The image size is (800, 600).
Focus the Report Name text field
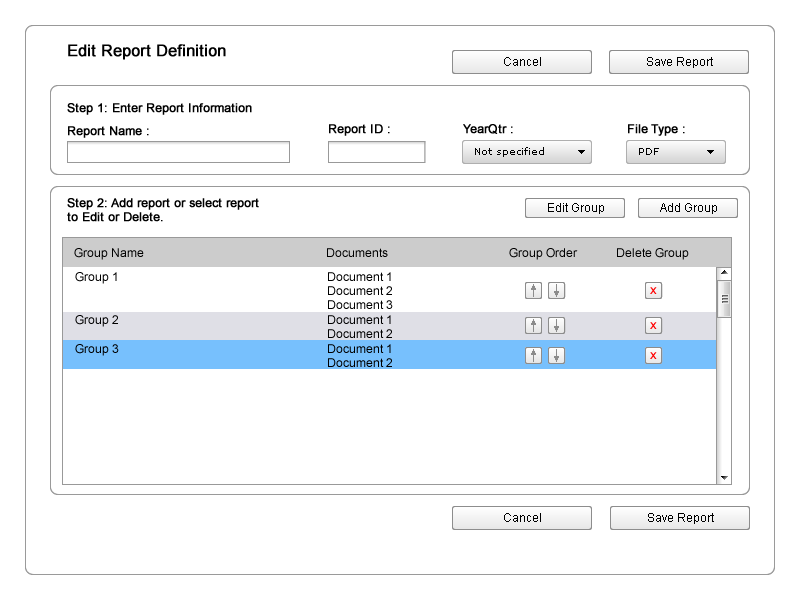pyautogui.click(x=178, y=152)
